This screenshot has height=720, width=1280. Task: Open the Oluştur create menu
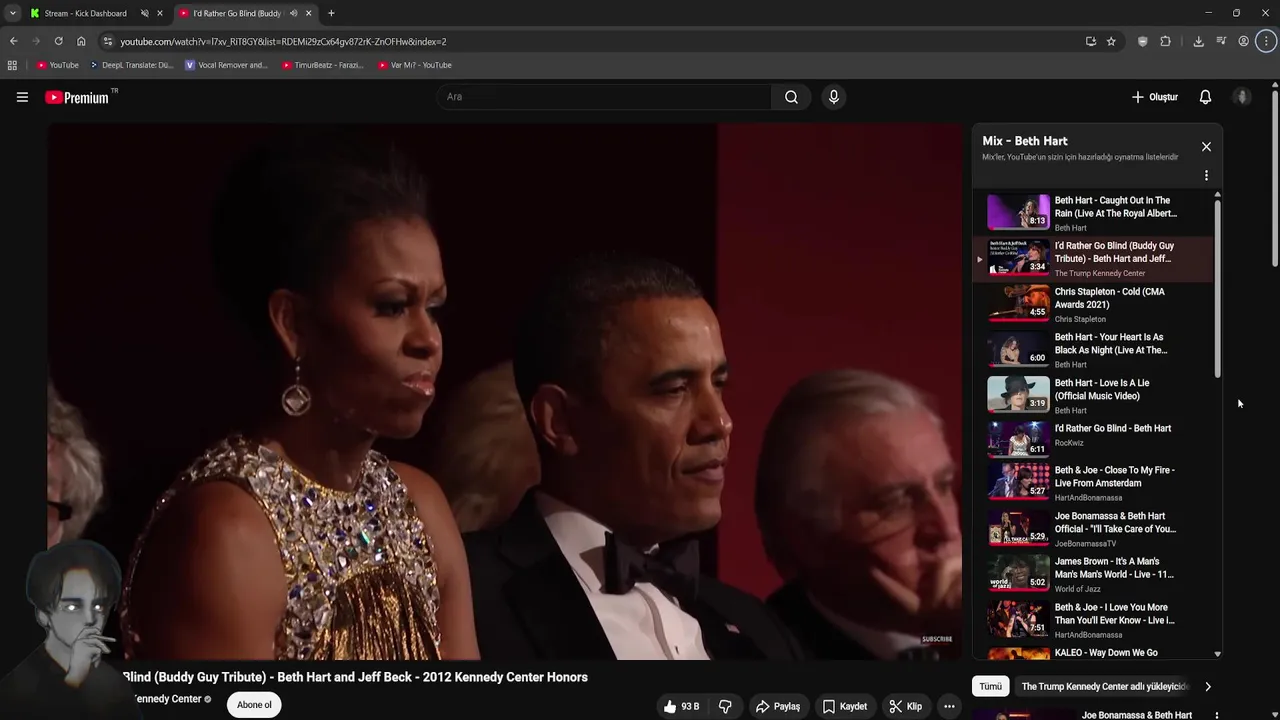(x=1154, y=97)
